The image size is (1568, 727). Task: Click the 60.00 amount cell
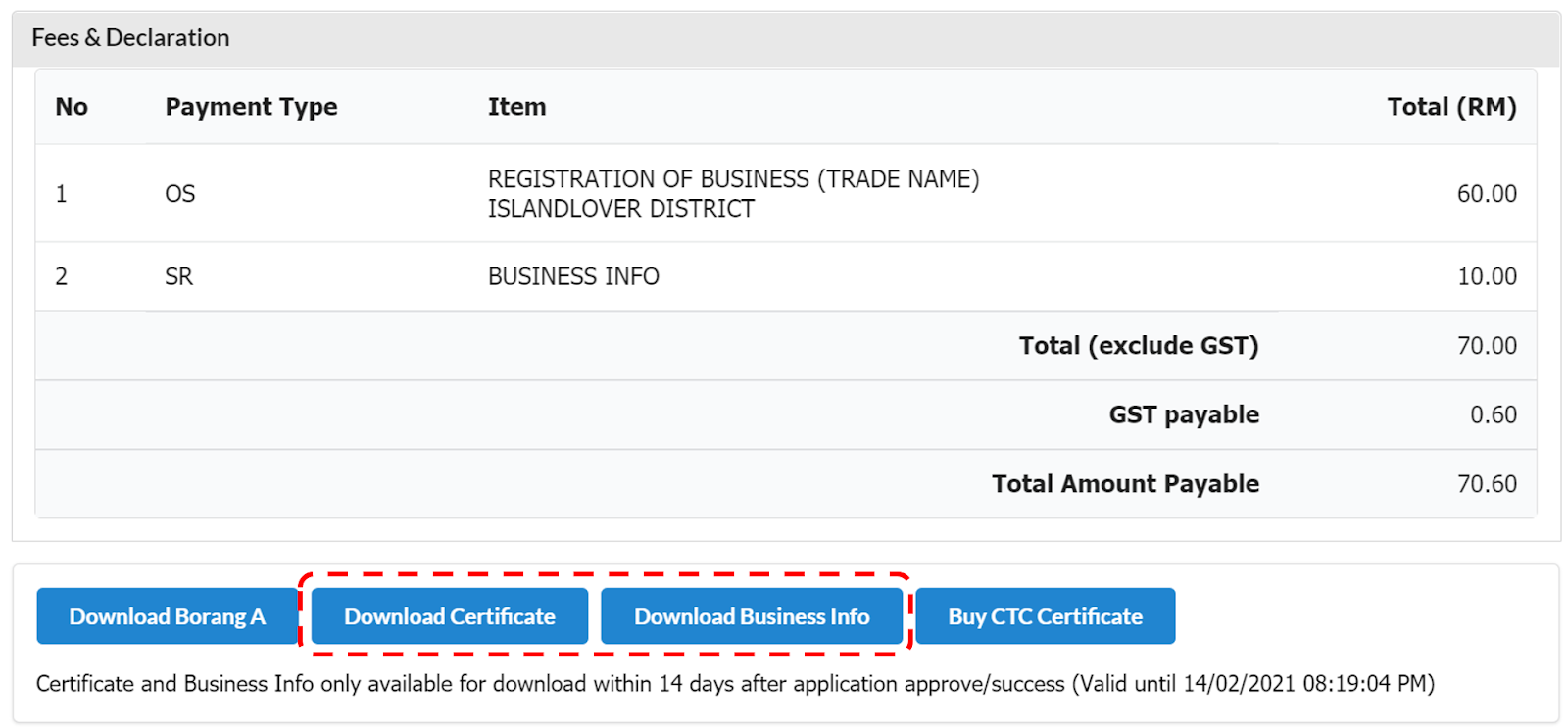point(1487,194)
